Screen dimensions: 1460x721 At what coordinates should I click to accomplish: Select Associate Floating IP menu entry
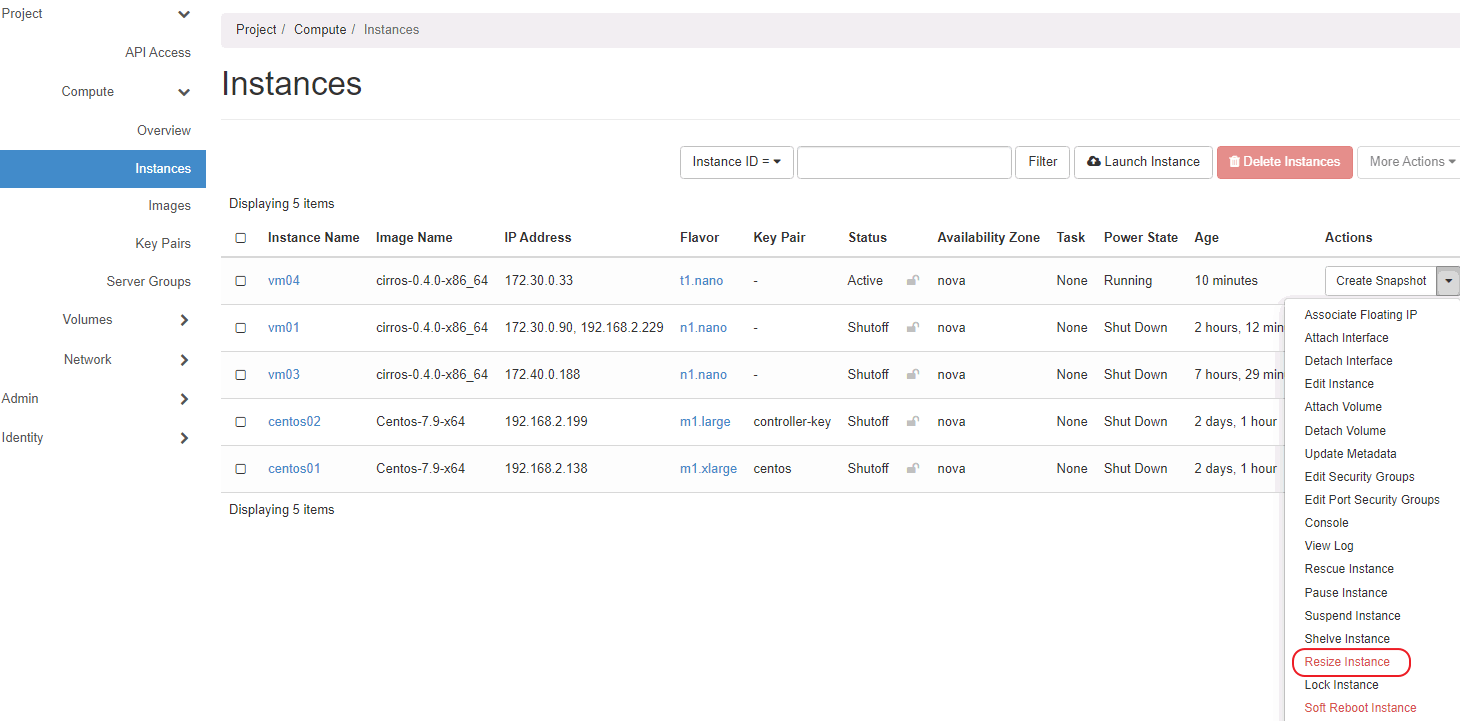click(x=1360, y=315)
